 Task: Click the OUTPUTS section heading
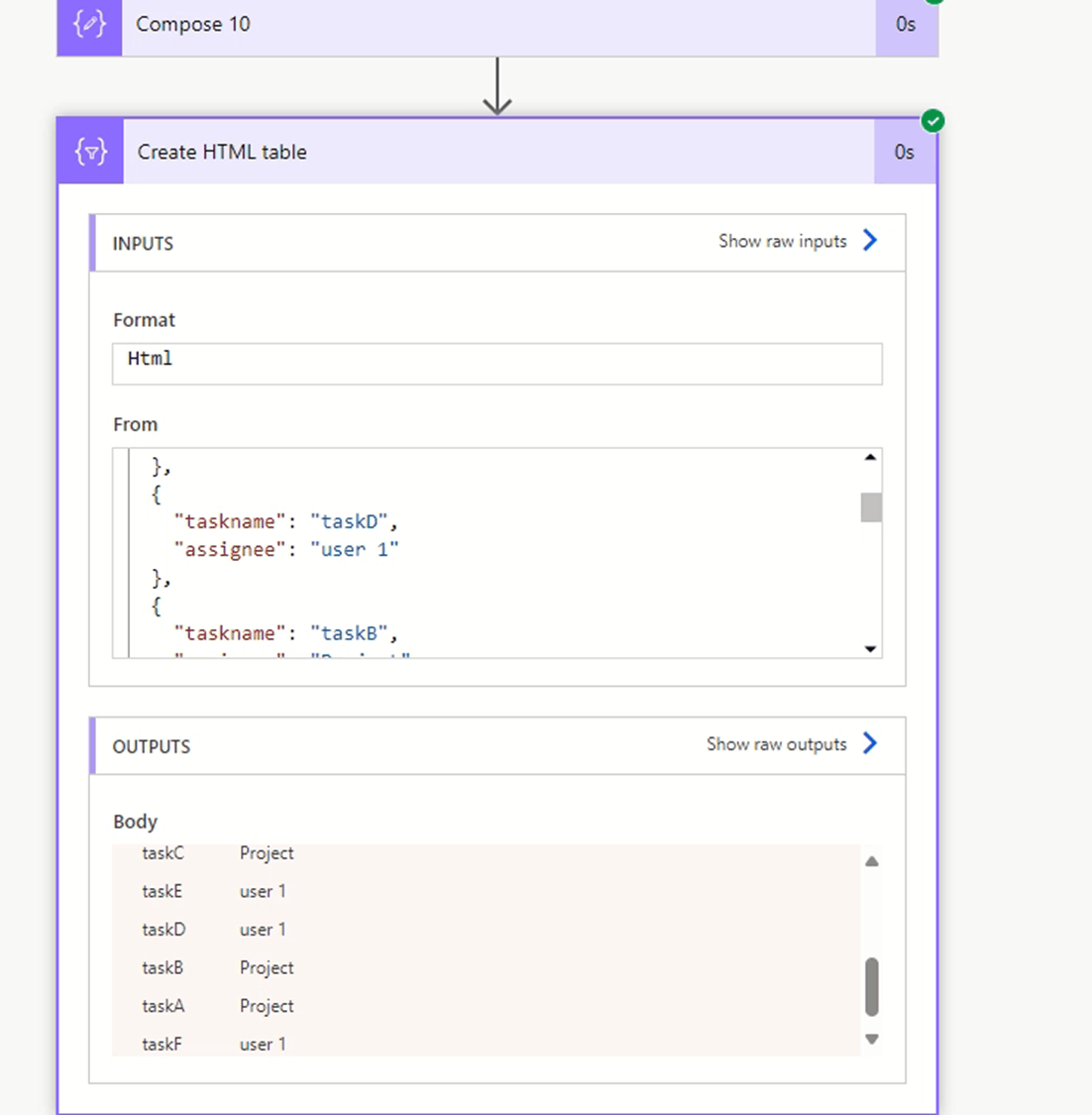[x=152, y=746]
